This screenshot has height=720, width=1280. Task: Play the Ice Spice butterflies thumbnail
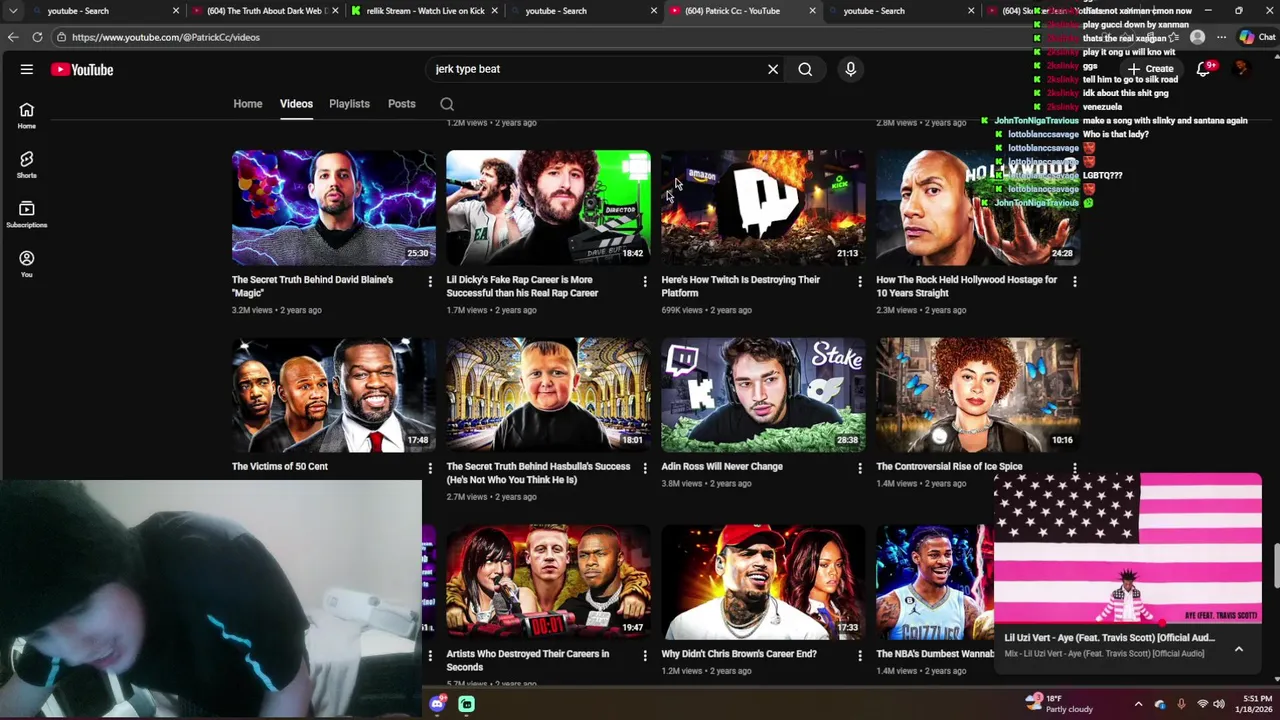(x=978, y=394)
